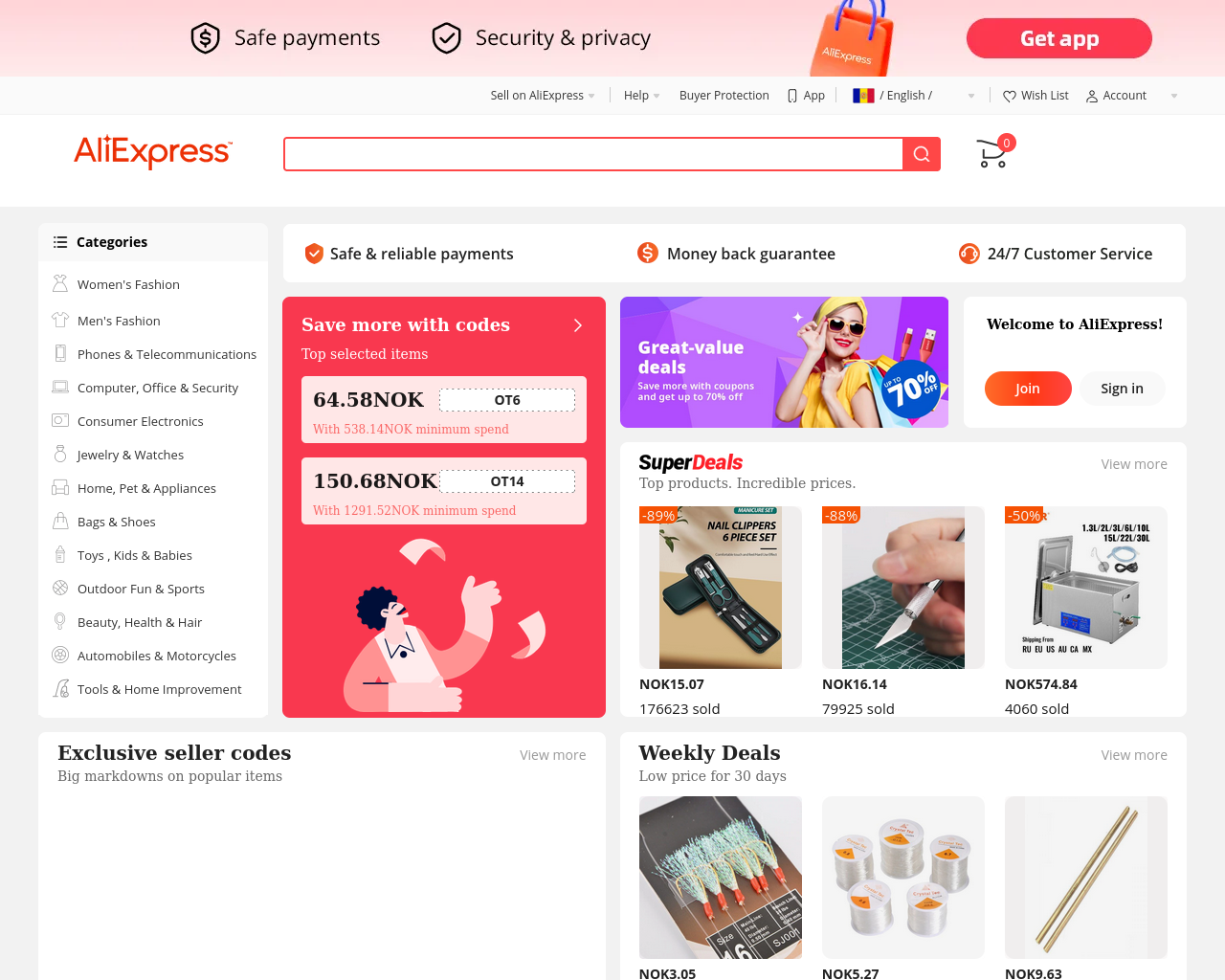Click the Sign in button

1122,389
